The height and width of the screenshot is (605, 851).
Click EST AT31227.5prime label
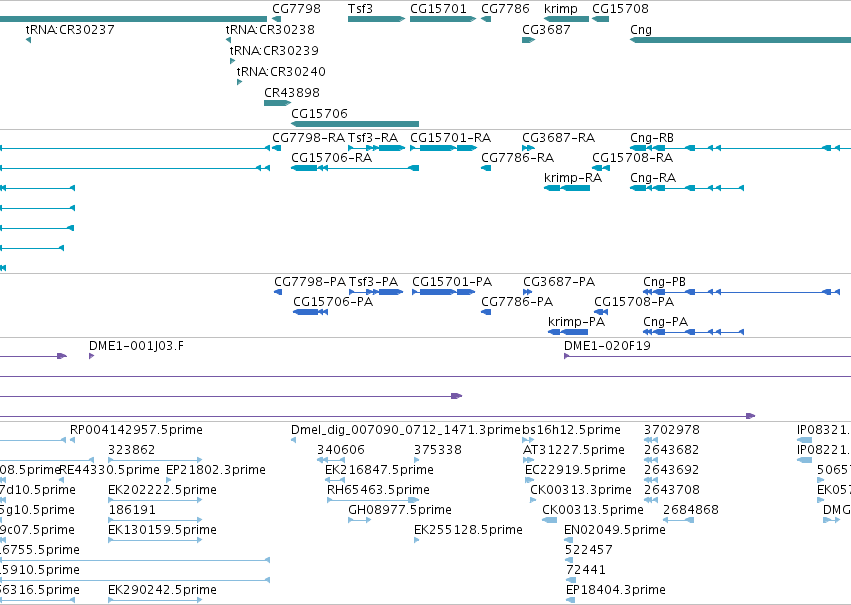tap(574, 450)
